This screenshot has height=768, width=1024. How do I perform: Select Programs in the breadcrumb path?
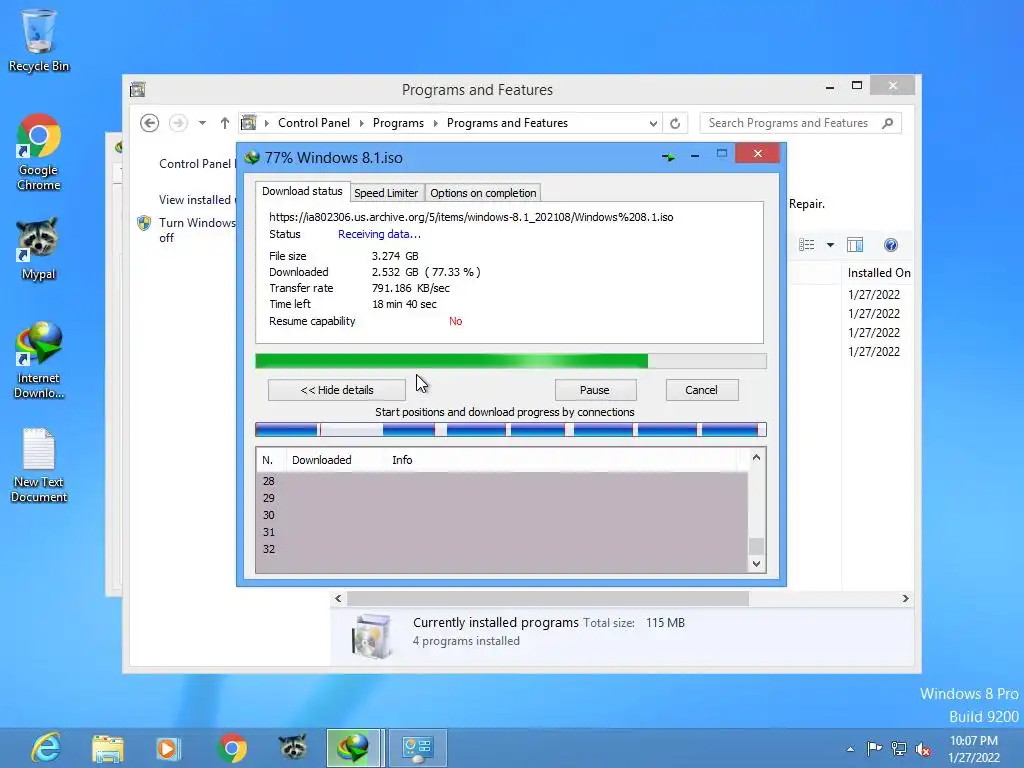point(398,123)
